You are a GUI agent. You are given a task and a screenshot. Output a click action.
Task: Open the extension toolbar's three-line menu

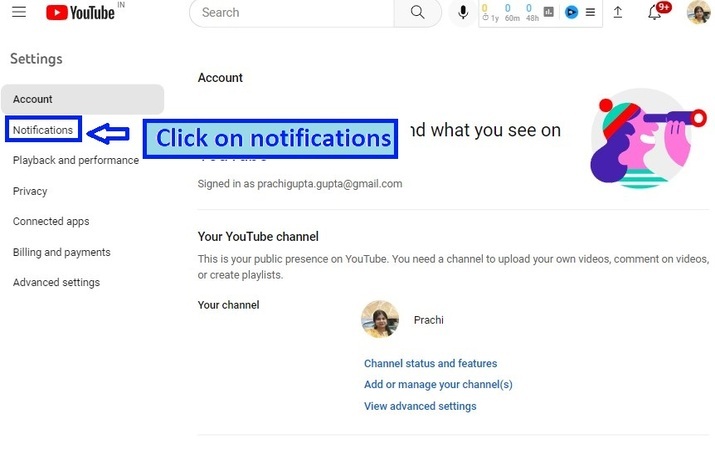[x=591, y=13]
